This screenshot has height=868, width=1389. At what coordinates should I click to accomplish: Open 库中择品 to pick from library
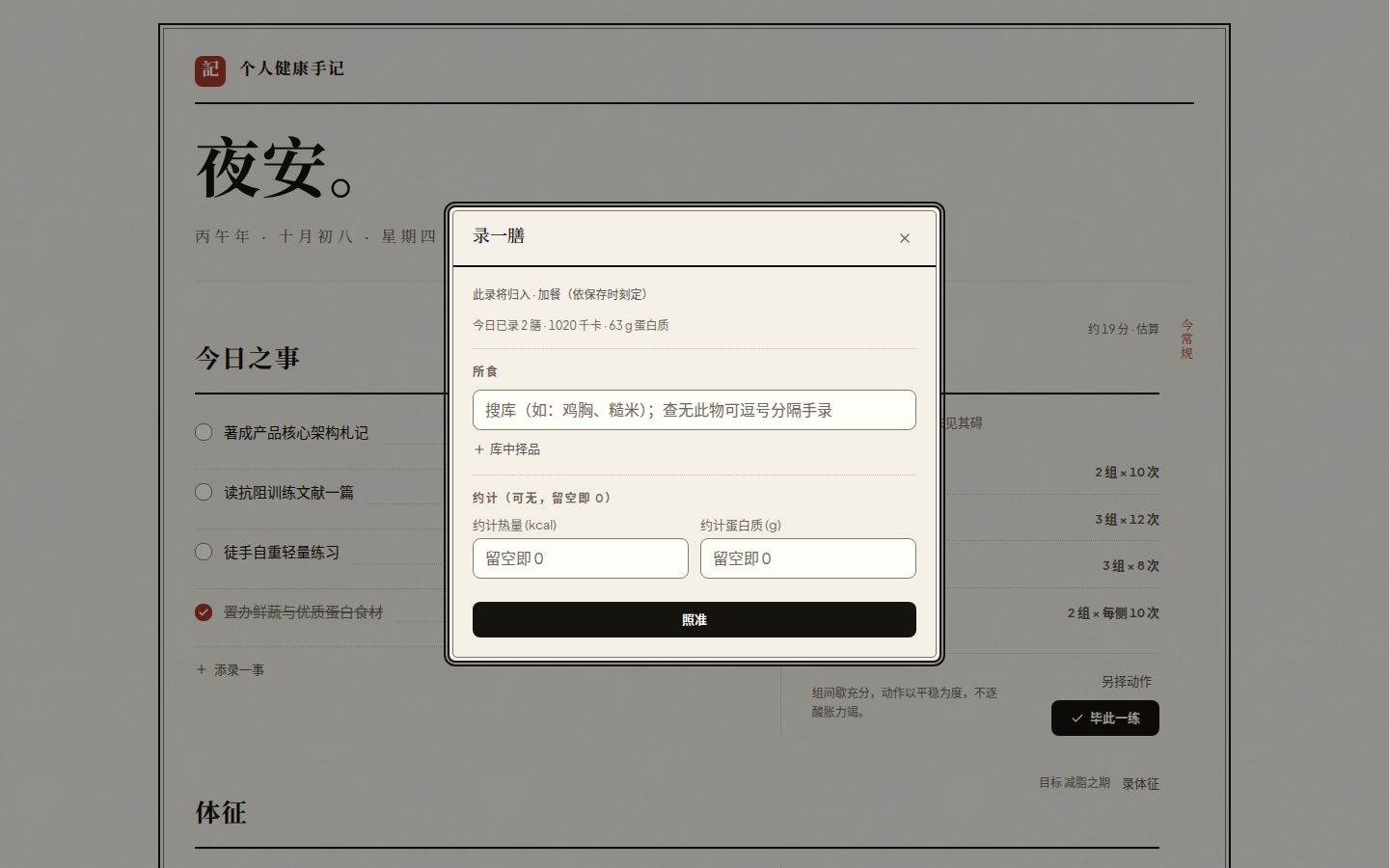tap(507, 449)
